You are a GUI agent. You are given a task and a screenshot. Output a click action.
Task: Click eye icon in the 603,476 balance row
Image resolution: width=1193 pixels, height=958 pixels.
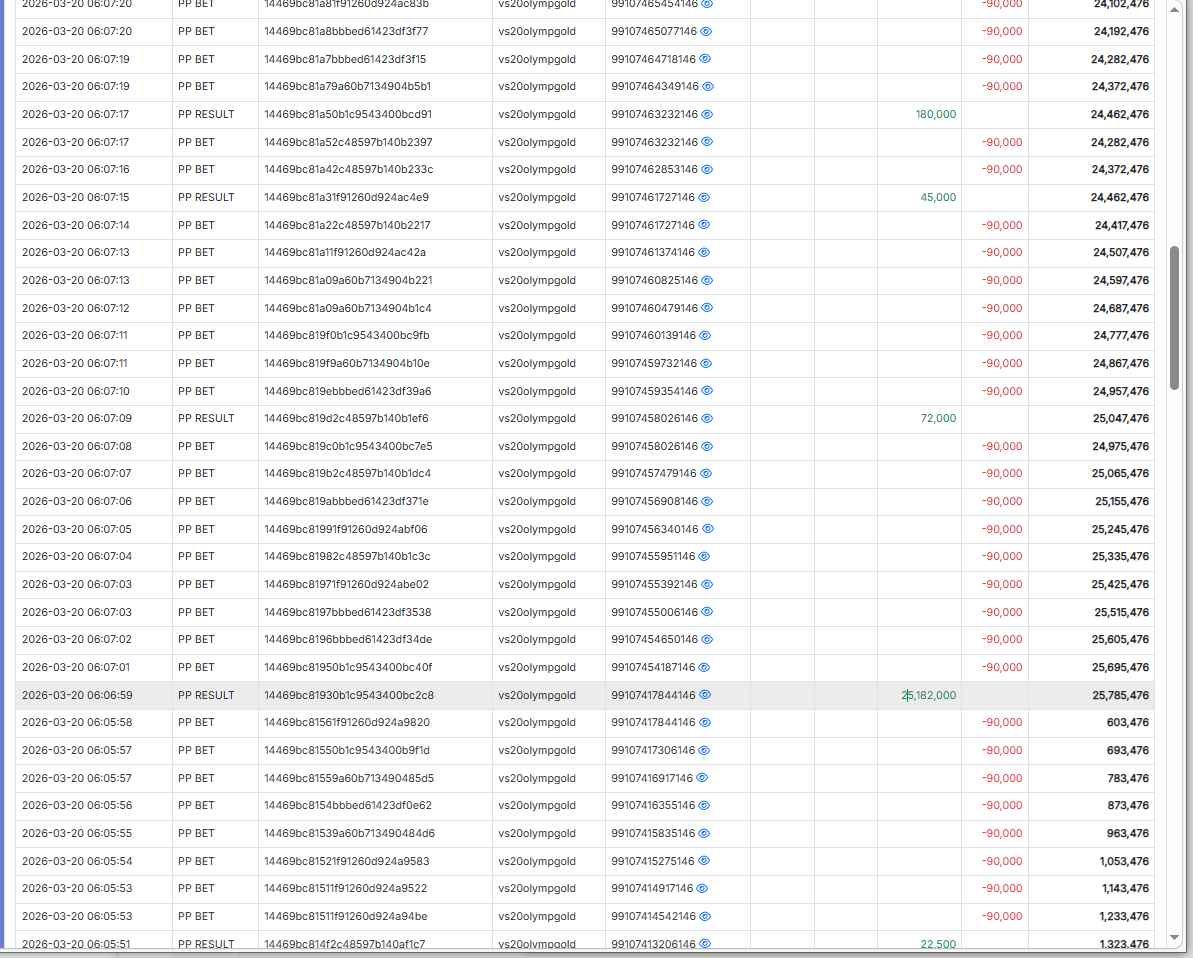705,722
